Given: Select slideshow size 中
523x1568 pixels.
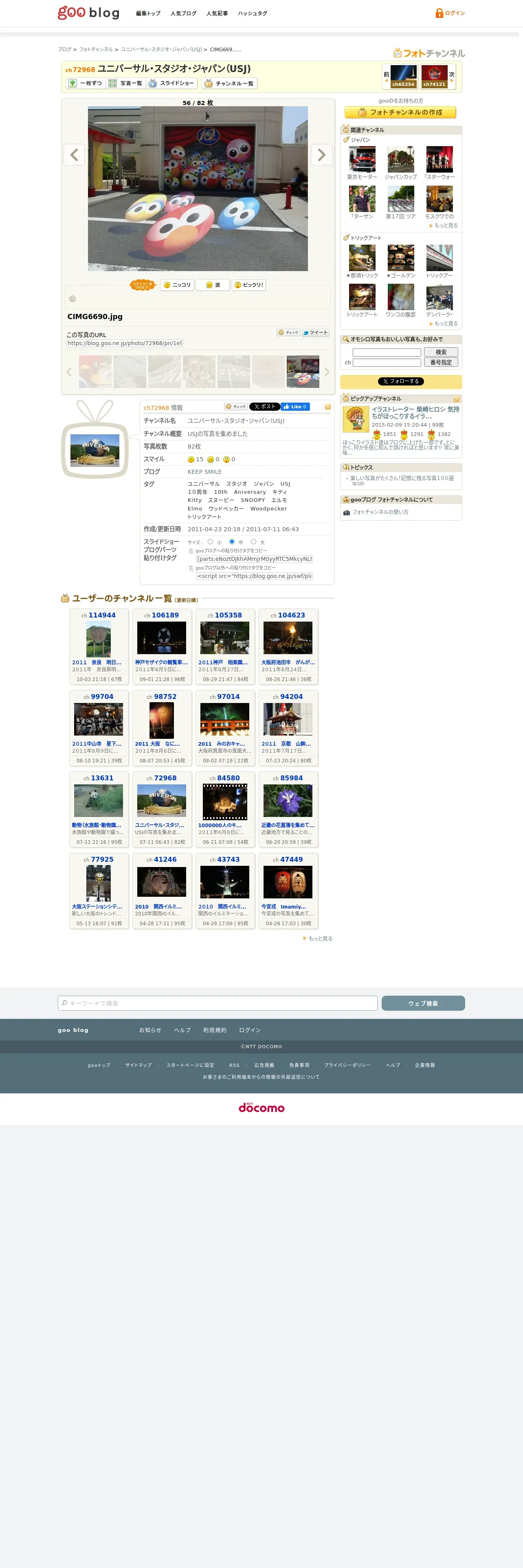Looking at the screenshot, I should 231,542.
